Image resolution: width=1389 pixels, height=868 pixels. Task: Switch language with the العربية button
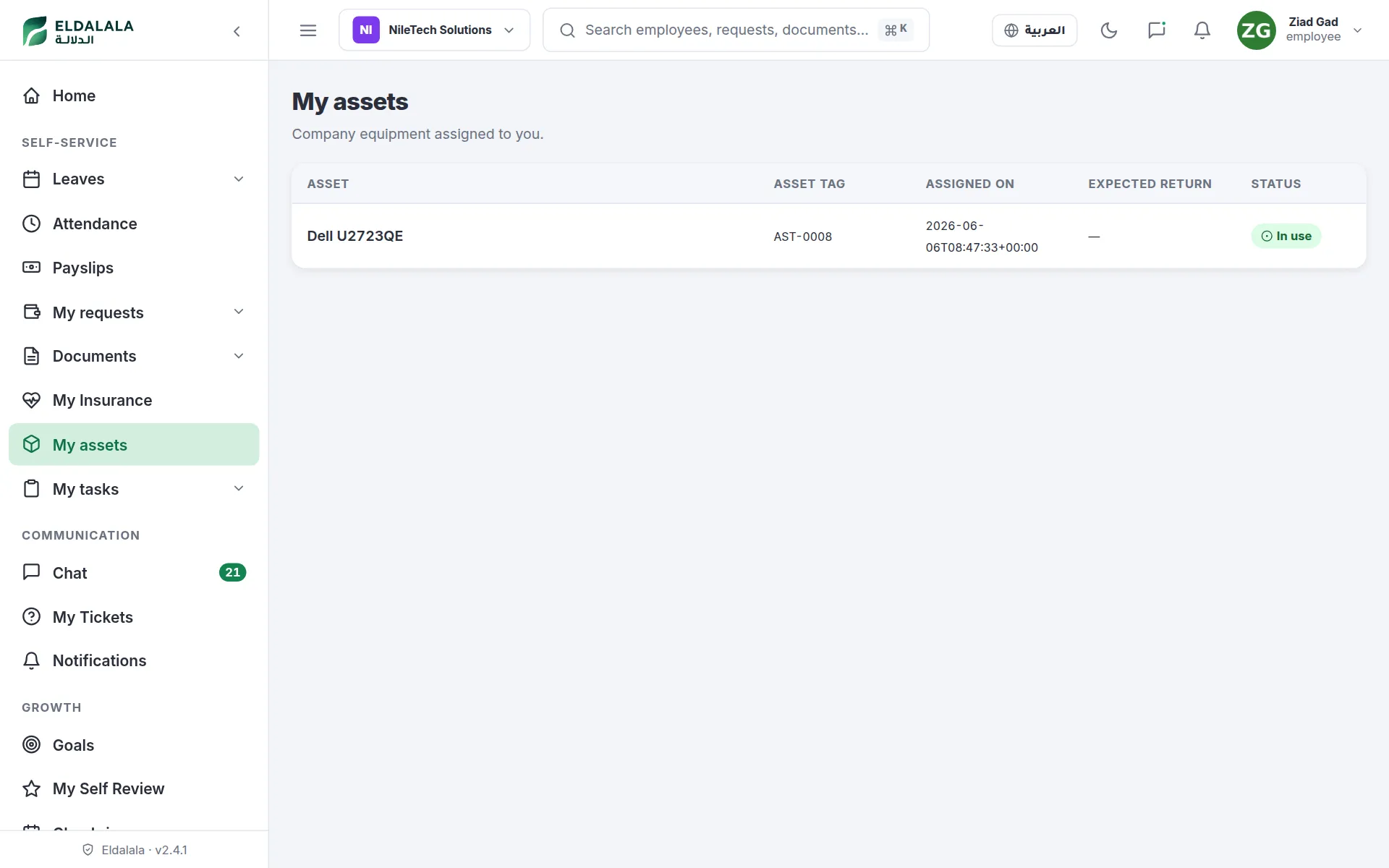pyautogui.click(x=1034, y=30)
